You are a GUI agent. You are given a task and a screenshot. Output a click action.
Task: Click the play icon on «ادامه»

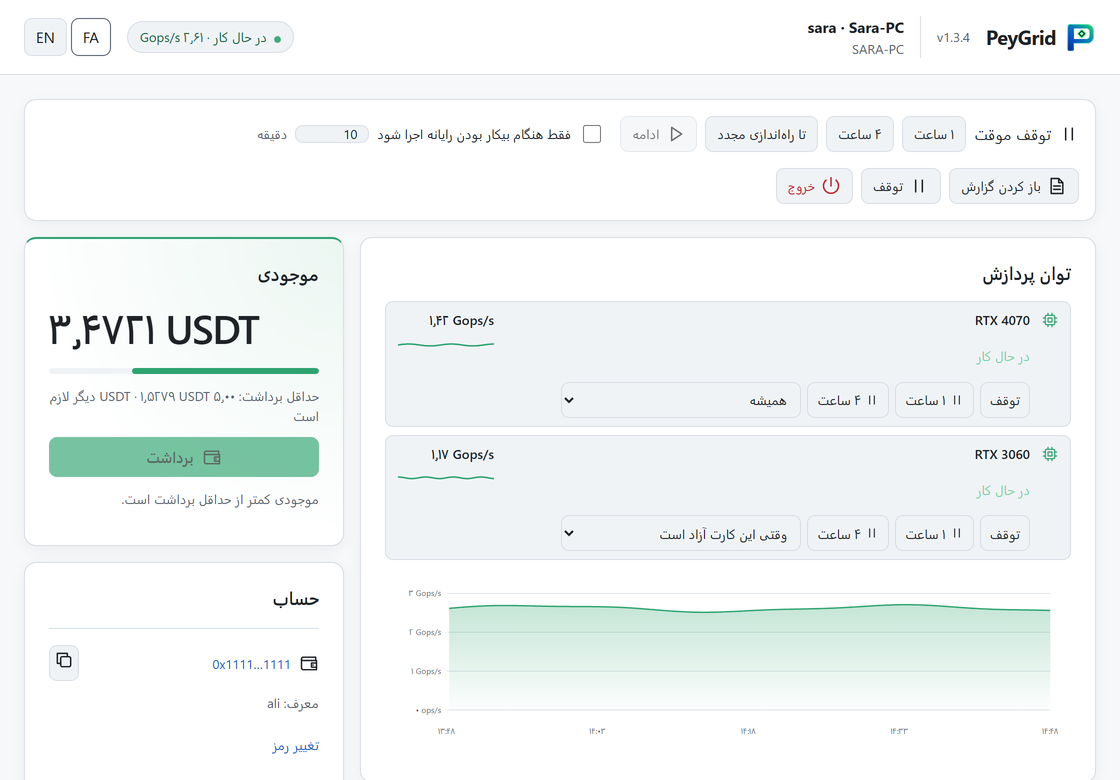tap(676, 134)
